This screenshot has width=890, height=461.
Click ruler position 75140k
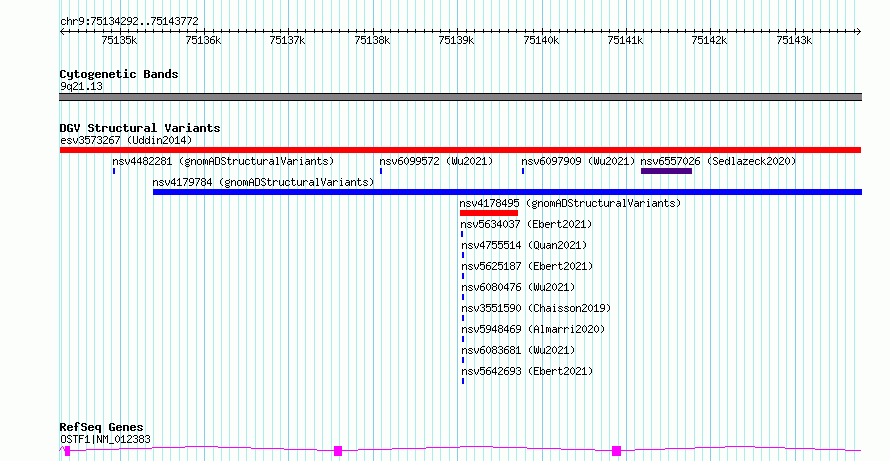[541, 40]
